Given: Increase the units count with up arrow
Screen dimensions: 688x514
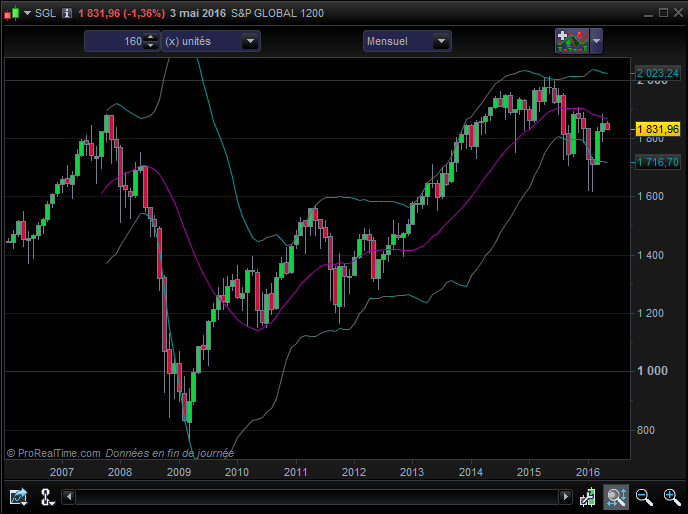Looking at the screenshot, I should tap(151, 37).
